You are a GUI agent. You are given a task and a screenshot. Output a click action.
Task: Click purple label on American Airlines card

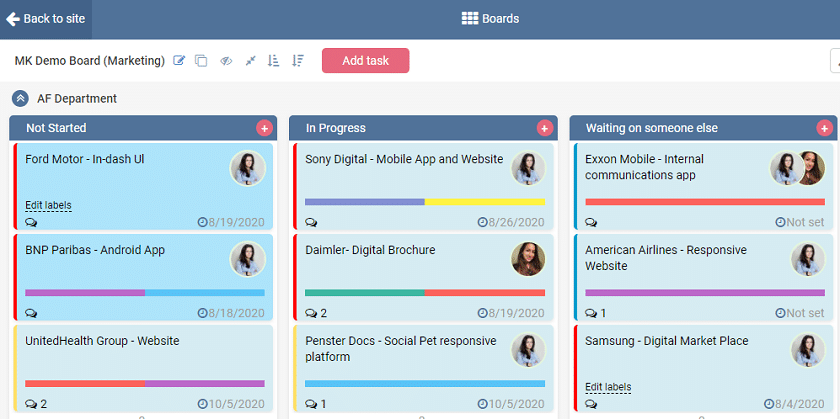tap(705, 293)
